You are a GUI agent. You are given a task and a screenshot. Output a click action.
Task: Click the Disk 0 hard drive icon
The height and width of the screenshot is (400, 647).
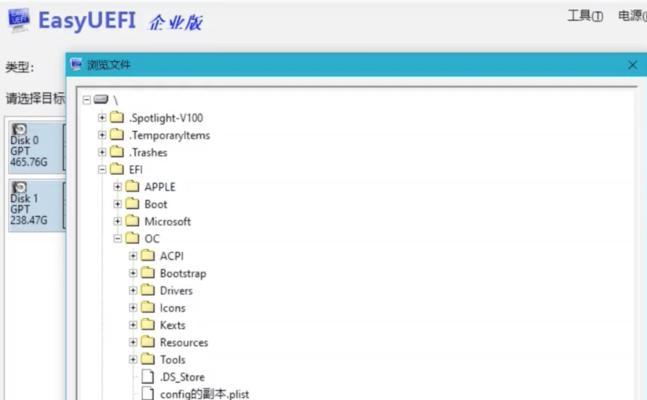19,129
